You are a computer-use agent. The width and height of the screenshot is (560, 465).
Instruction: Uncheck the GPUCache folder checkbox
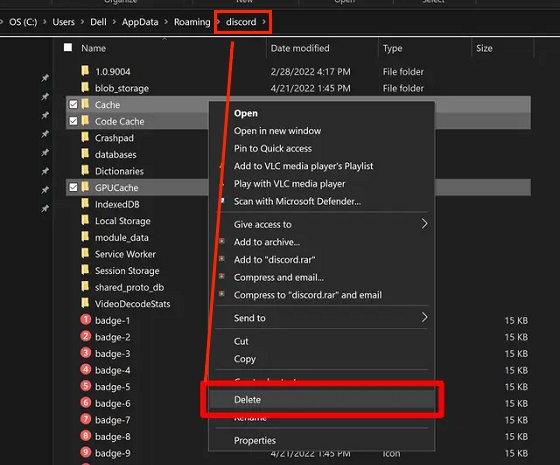point(73,187)
